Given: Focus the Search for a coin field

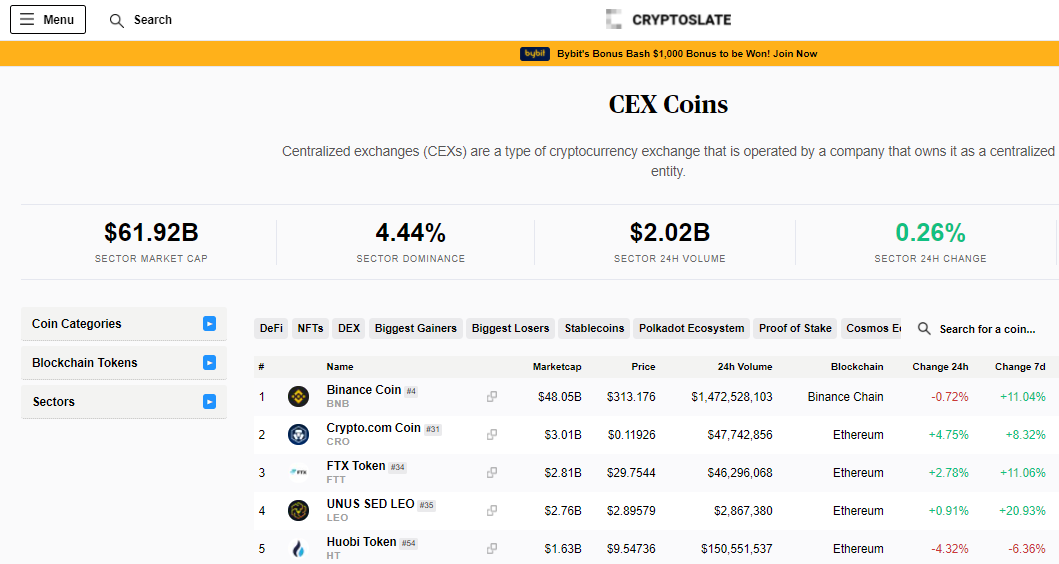Looking at the screenshot, I should coord(987,329).
